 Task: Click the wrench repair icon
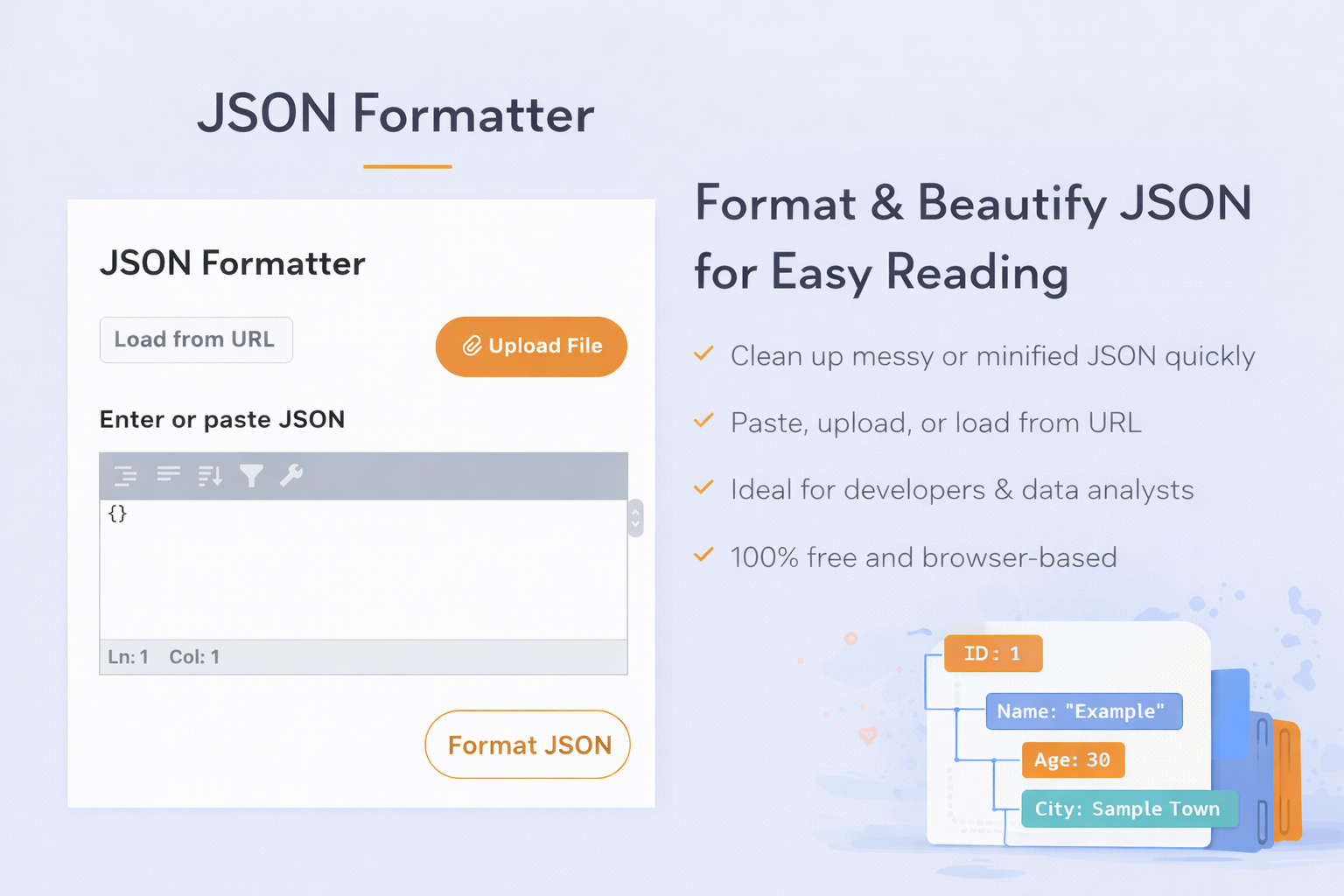coord(291,475)
